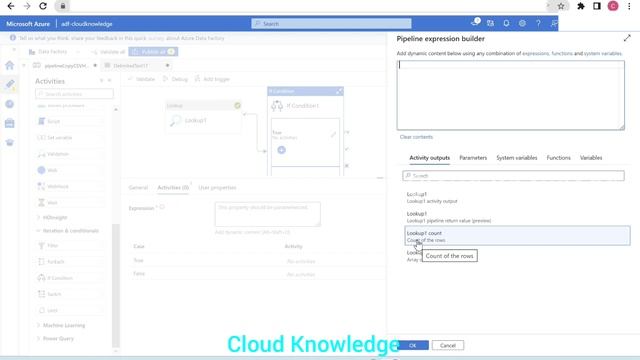
Task: Select Lookup1 pipeline return value (preview) entry
Action: [517, 217]
